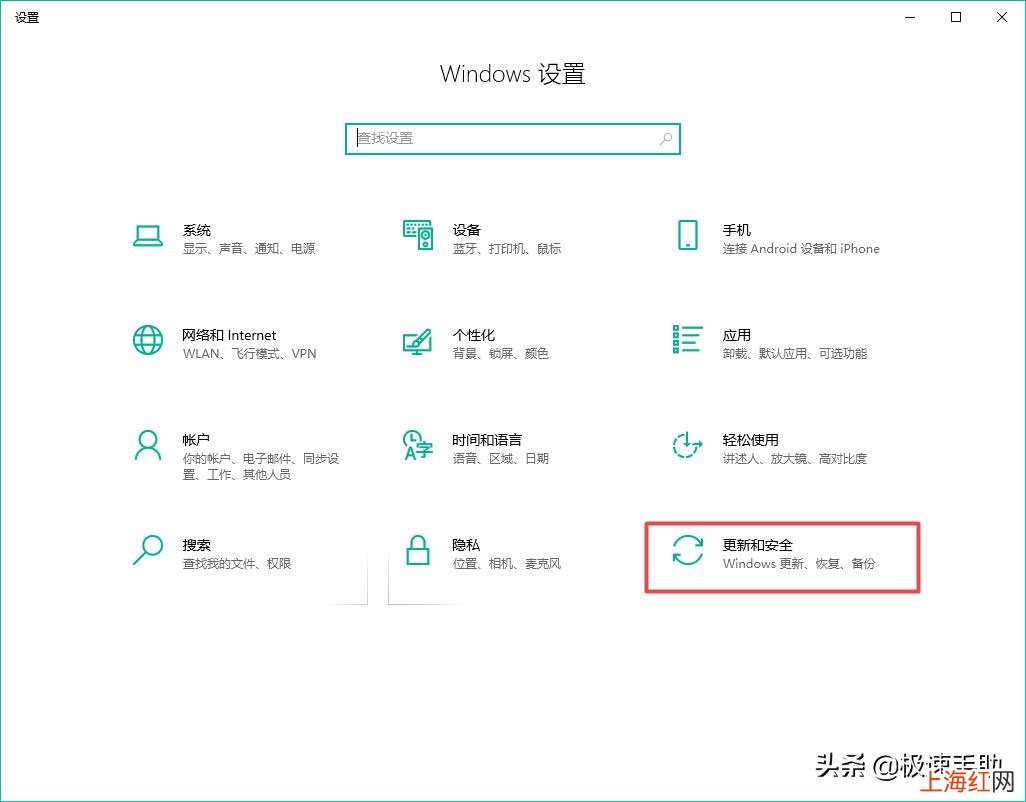Open the 个性化 paintbrush icon
Viewport: 1026px width, 802px height.
click(417, 341)
